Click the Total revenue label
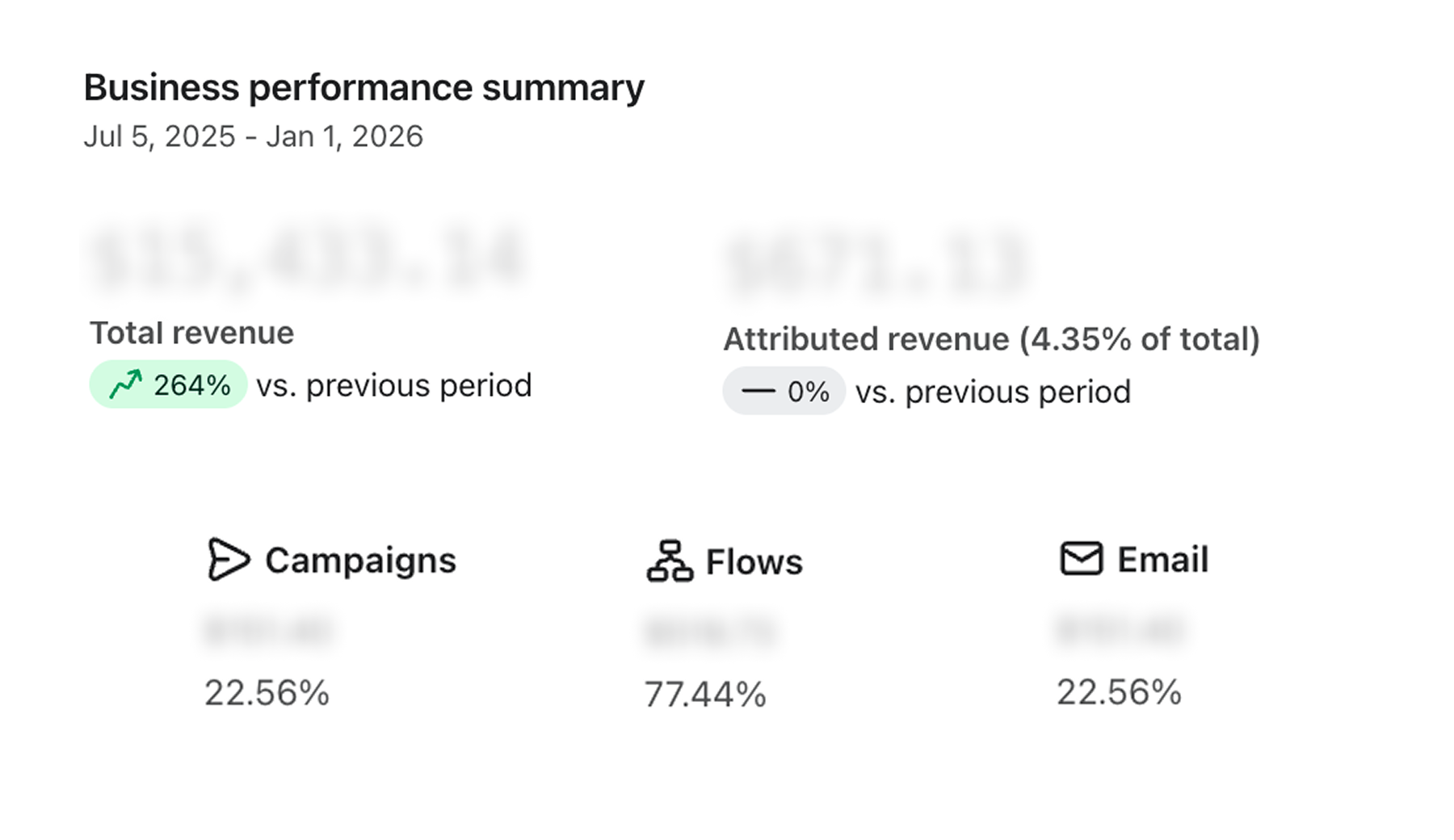The width and height of the screenshot is (1454, 840). [191, 333]
